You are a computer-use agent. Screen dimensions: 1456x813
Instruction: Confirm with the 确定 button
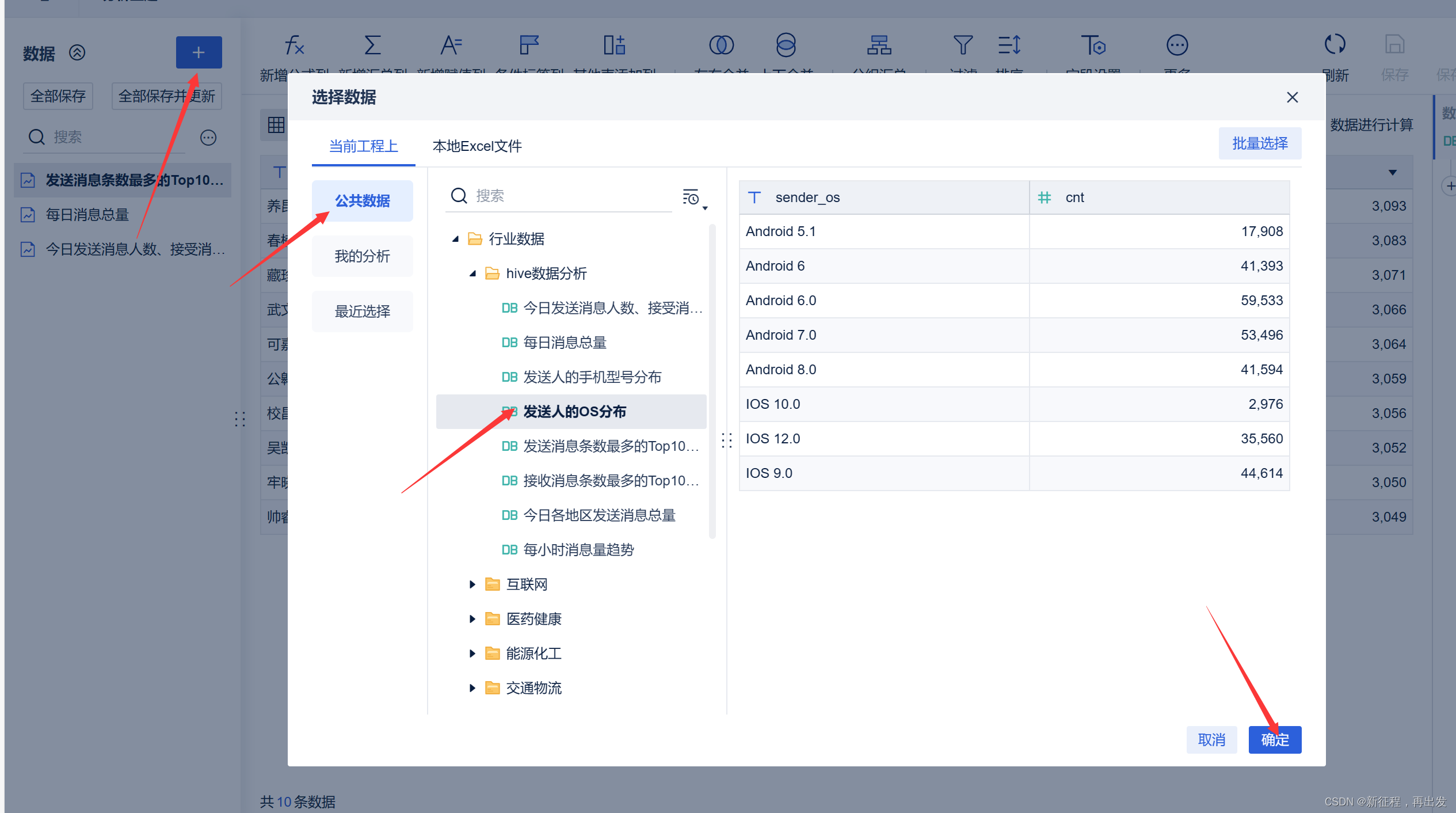[x=1275, y=740]
